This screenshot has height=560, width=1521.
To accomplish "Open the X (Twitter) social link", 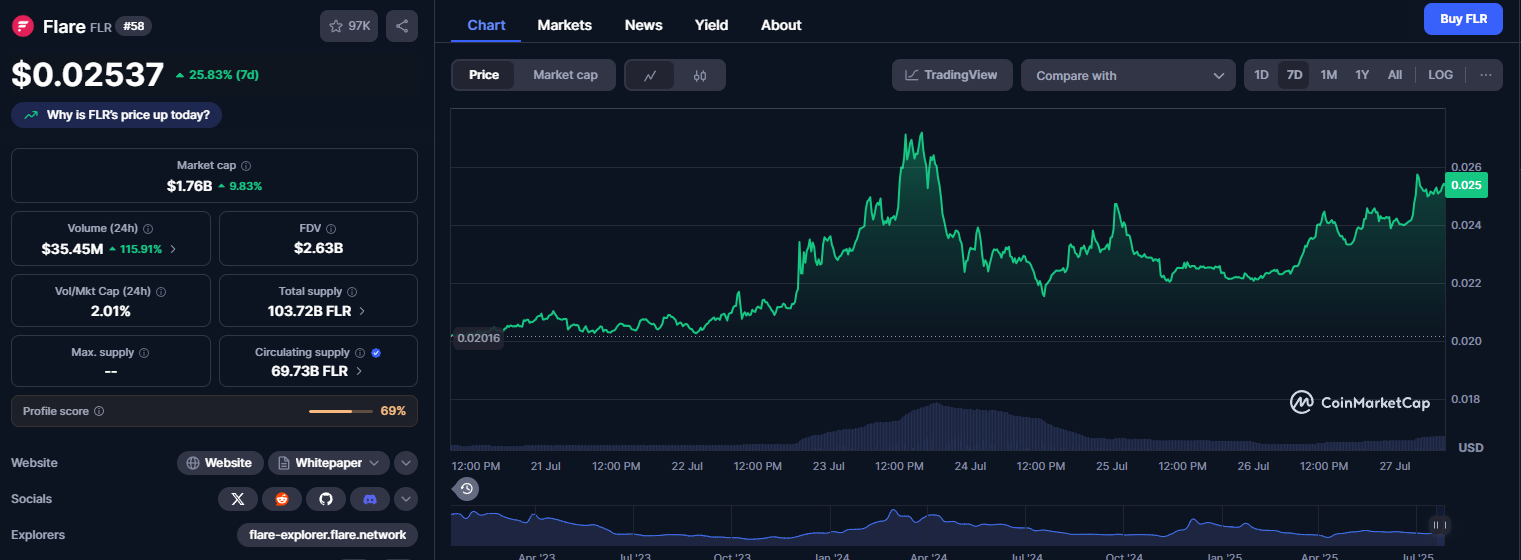I will coord(237,498).
